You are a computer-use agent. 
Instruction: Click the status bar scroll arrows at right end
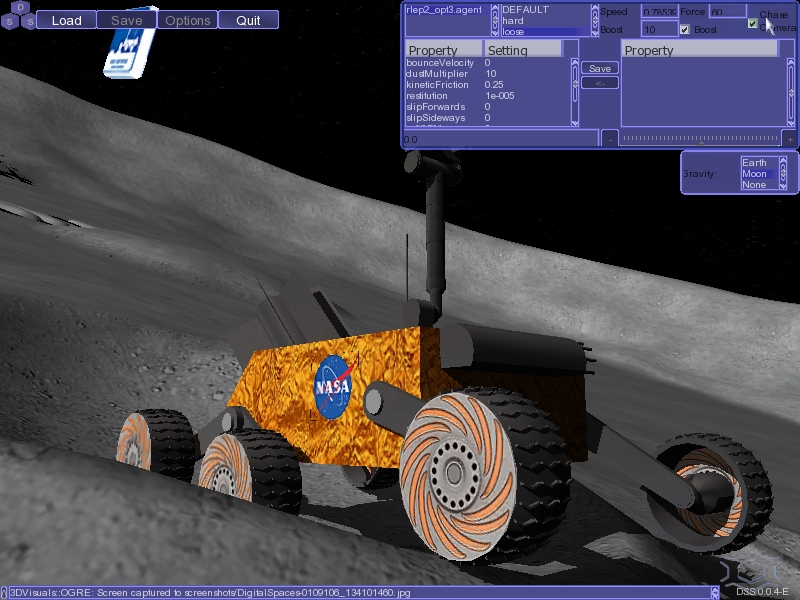[715, 593]
